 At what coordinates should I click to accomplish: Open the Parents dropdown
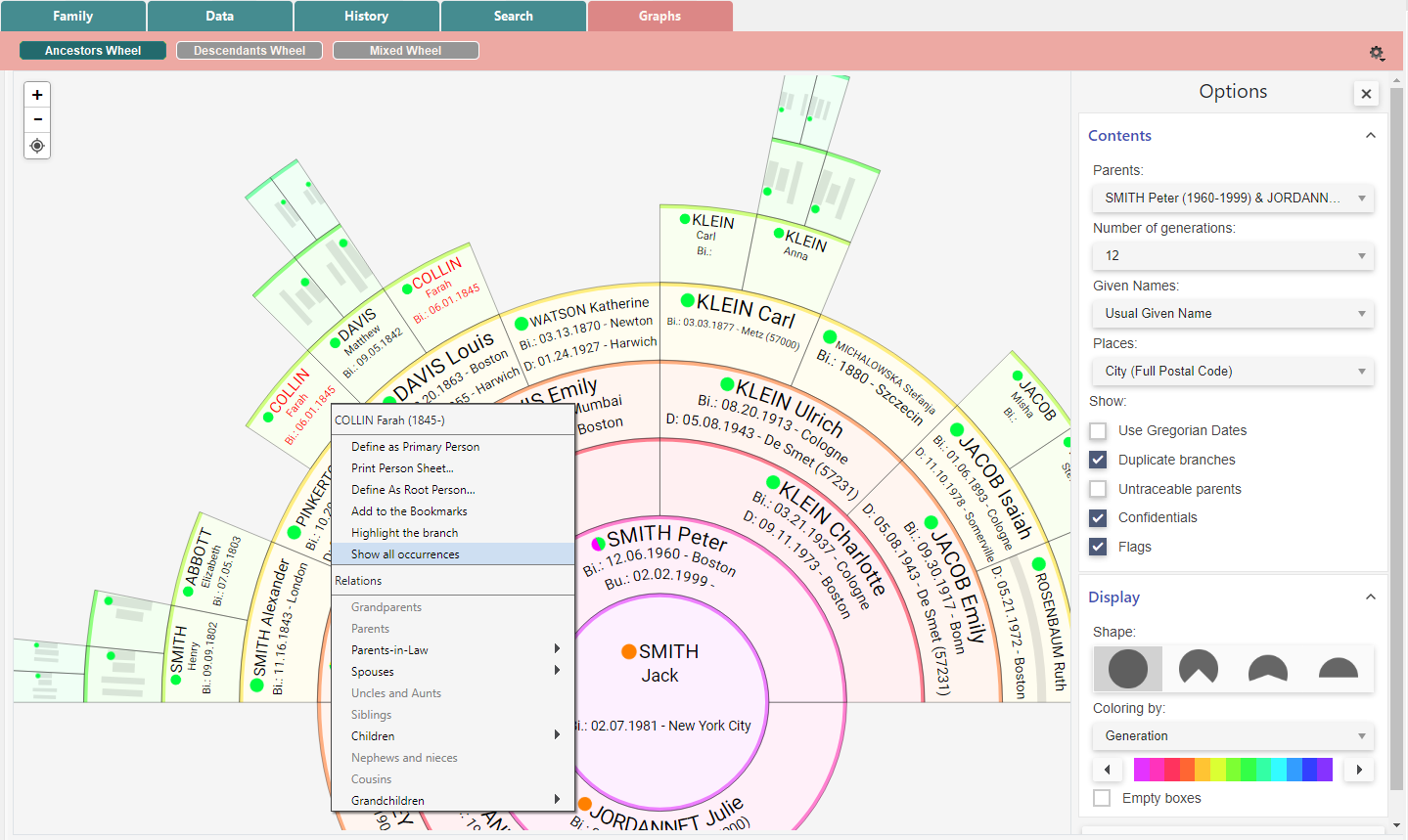pos(1233,198)
